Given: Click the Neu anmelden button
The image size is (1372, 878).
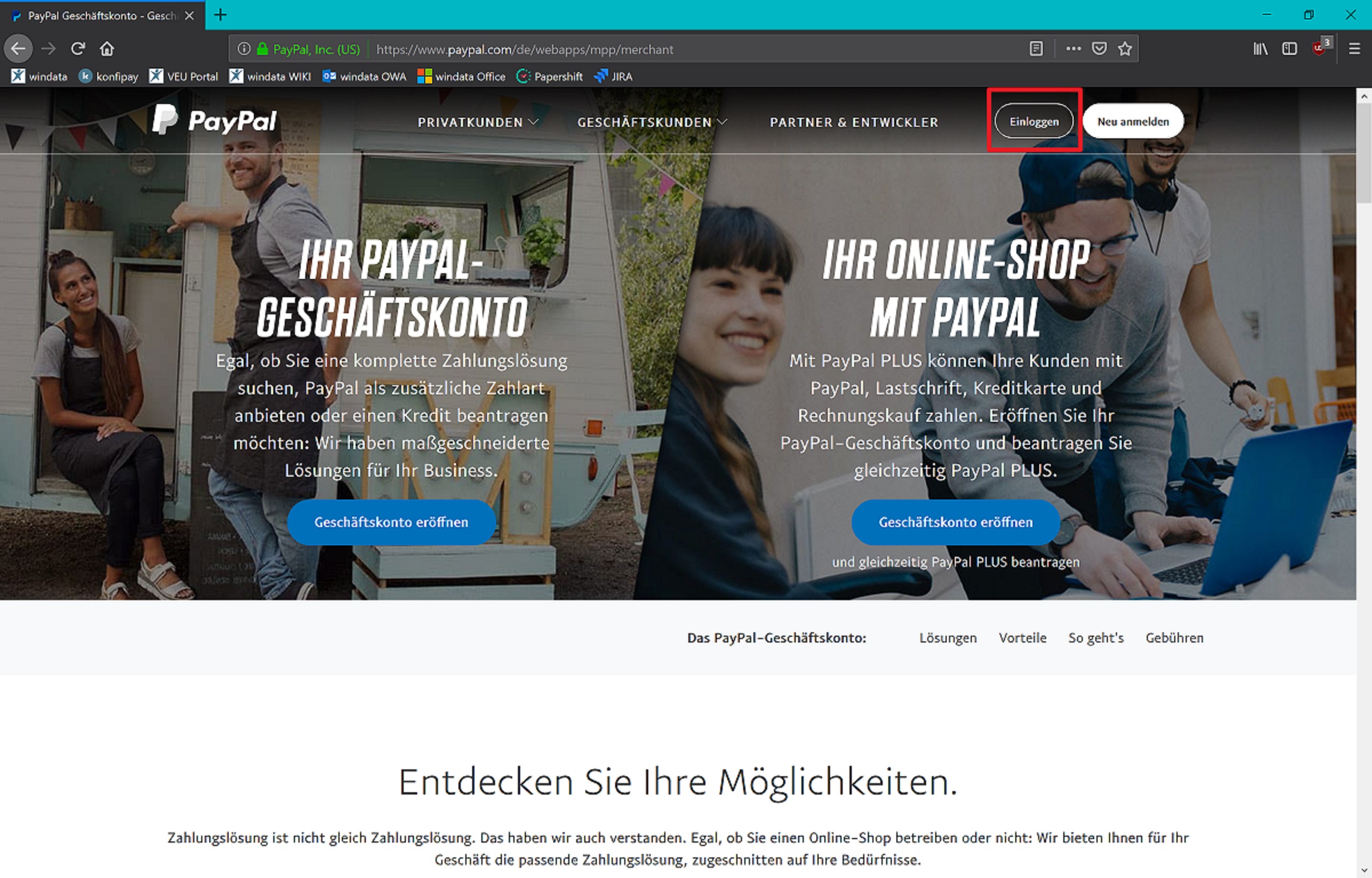Looking at the screenshot, I should click(x=1132, y=121).
